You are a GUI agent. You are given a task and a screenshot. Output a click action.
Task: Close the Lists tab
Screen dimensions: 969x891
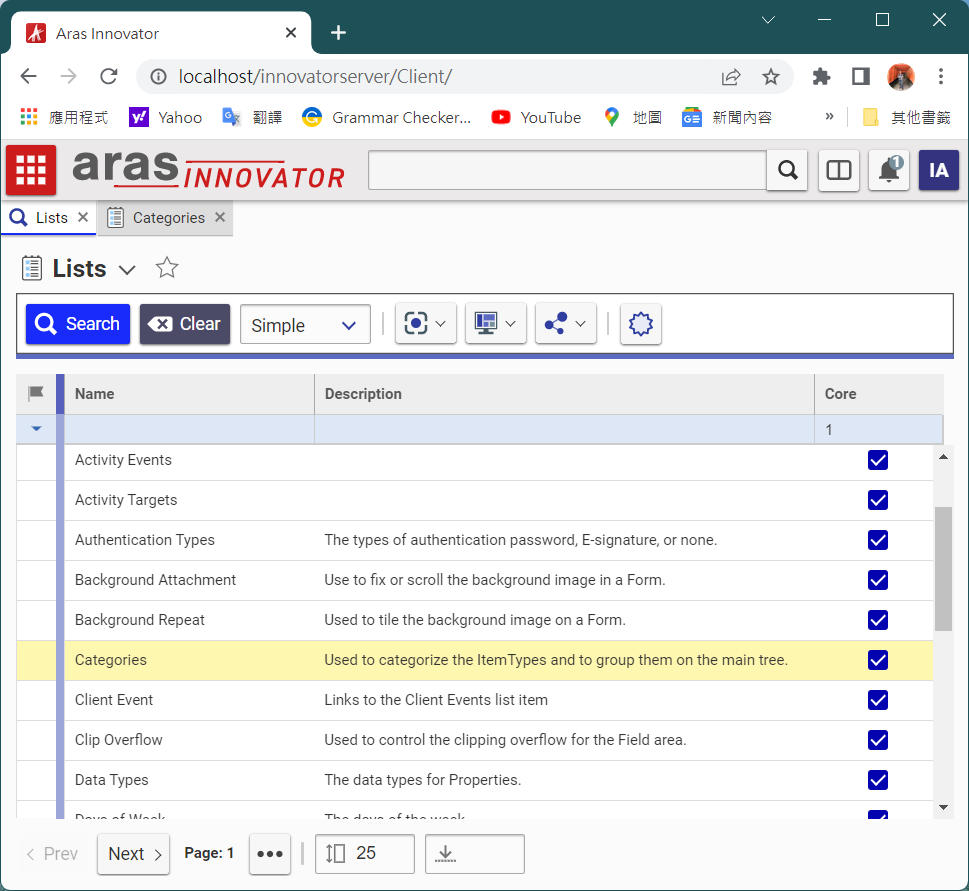pos(83,217)
